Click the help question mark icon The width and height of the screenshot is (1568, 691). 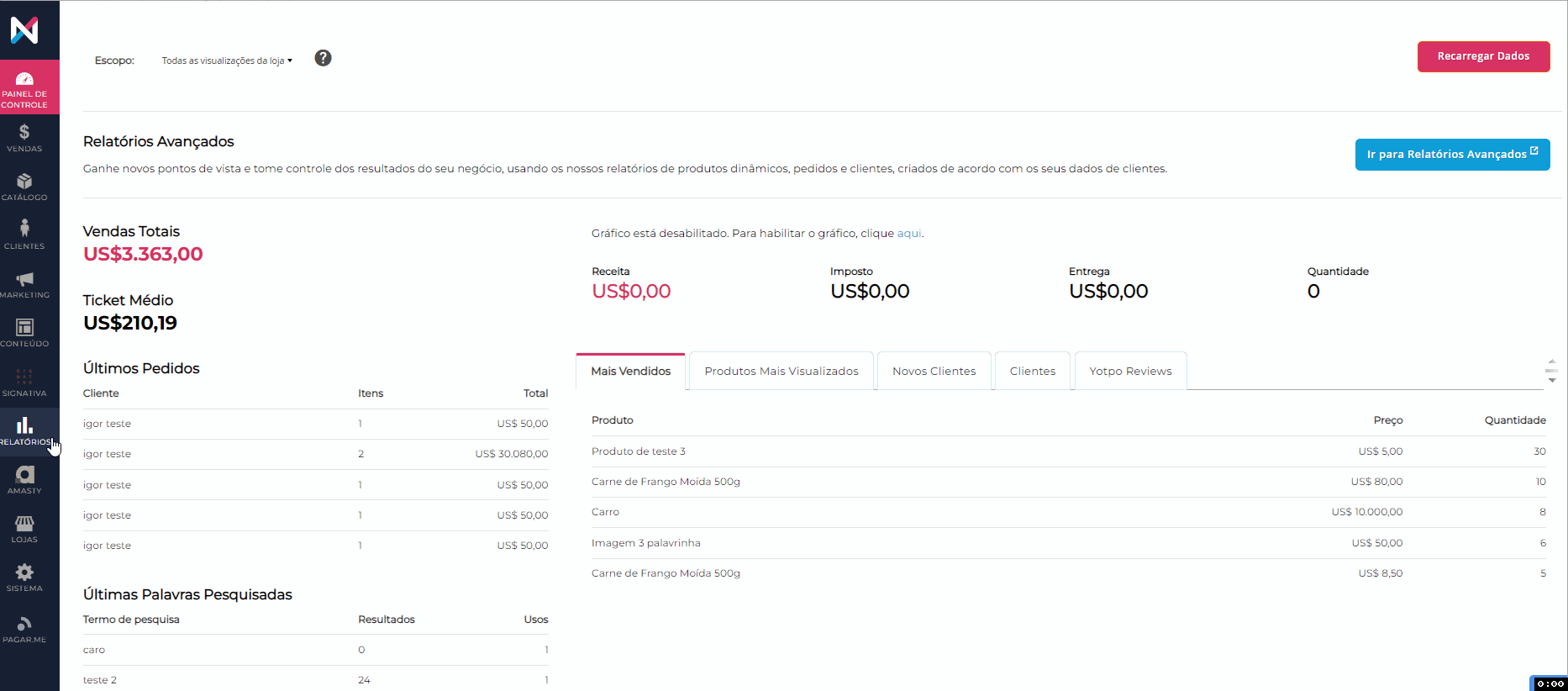point(323,58)
